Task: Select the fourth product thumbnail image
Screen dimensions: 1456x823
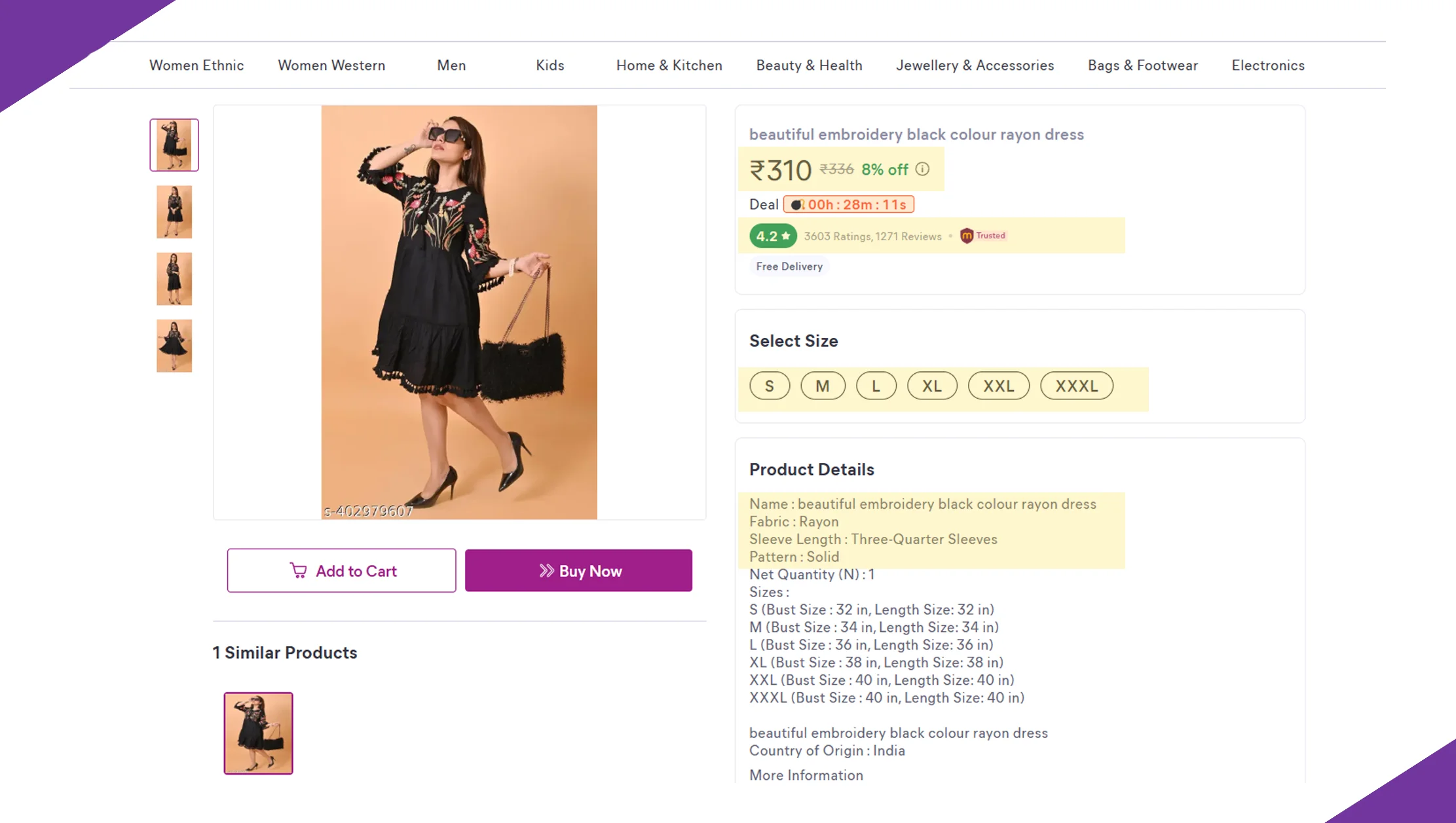Action: point(174,346)
